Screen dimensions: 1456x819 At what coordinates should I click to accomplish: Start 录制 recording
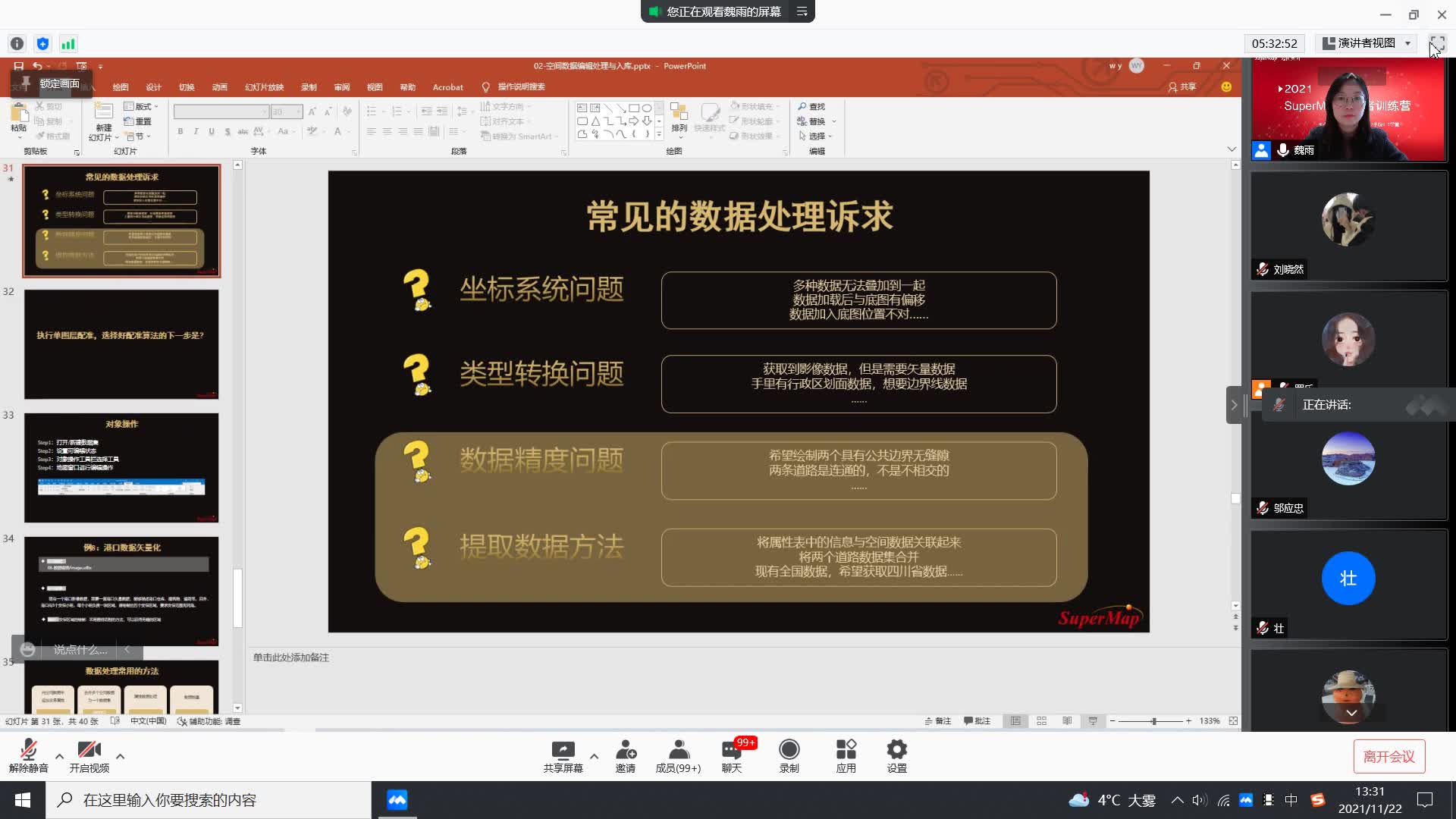tap(789, 755)
